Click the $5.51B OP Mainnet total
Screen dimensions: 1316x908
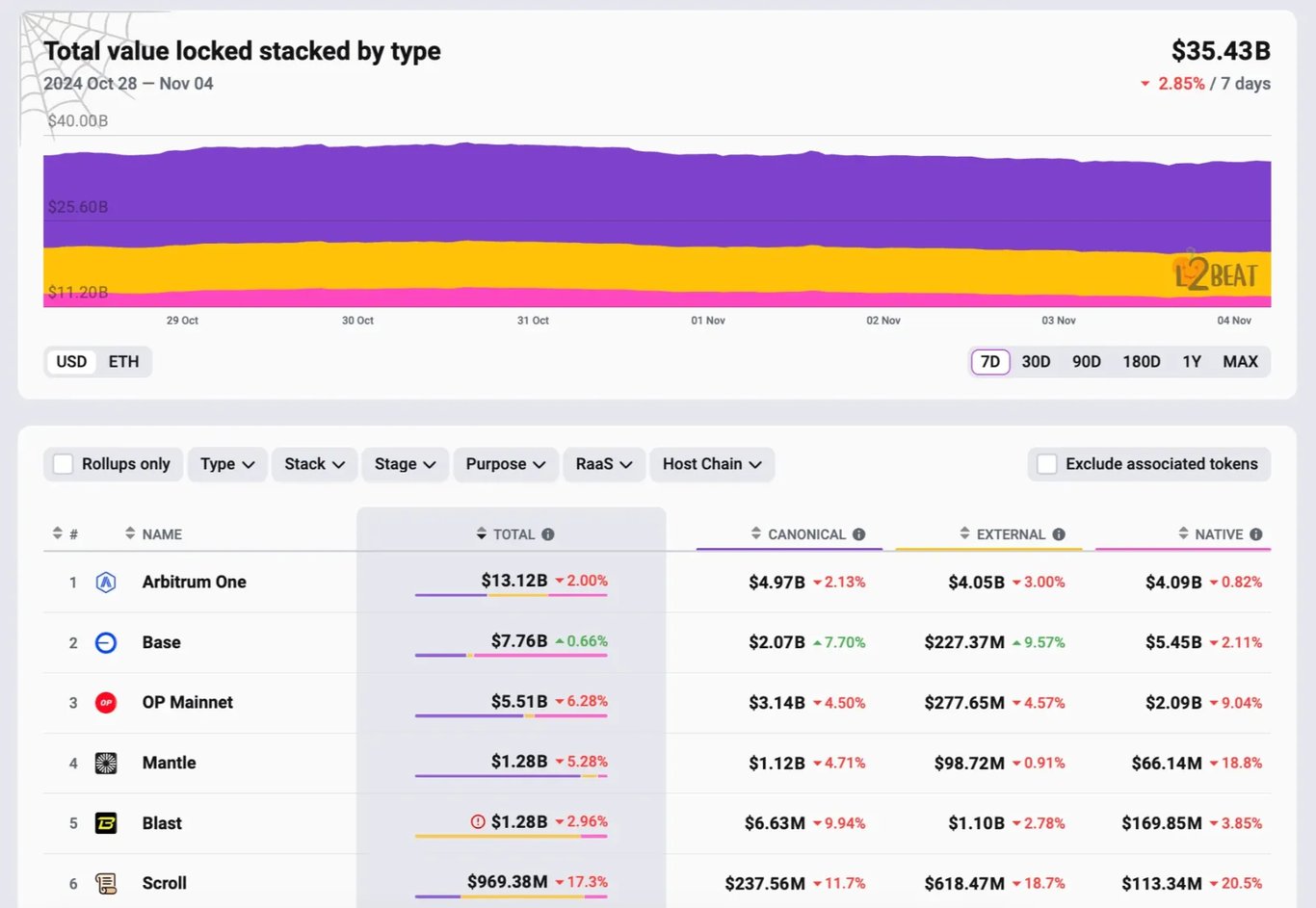pyautogui.click(x=519, y=701)
